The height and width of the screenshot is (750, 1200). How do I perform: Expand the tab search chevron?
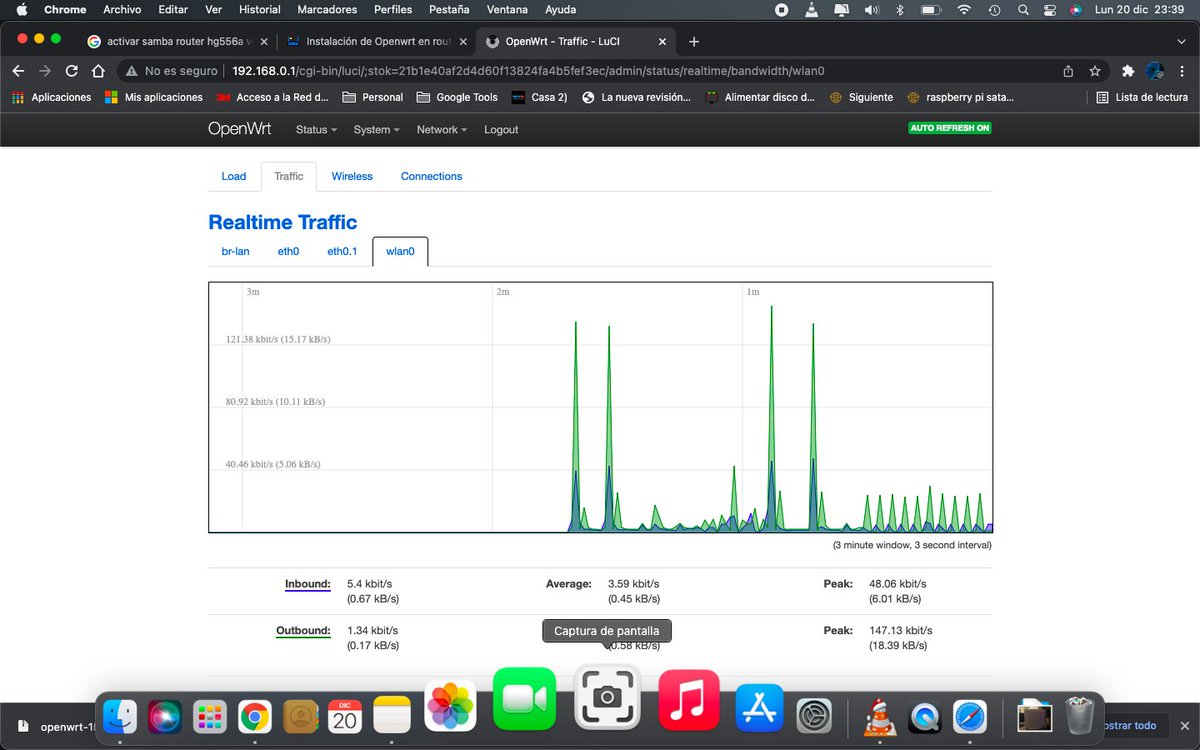1181,41
